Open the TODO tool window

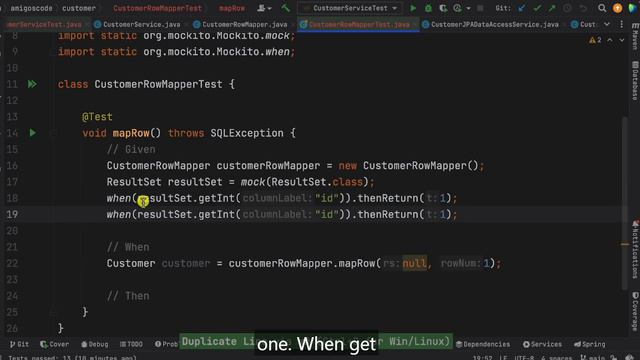click(131, 344)
